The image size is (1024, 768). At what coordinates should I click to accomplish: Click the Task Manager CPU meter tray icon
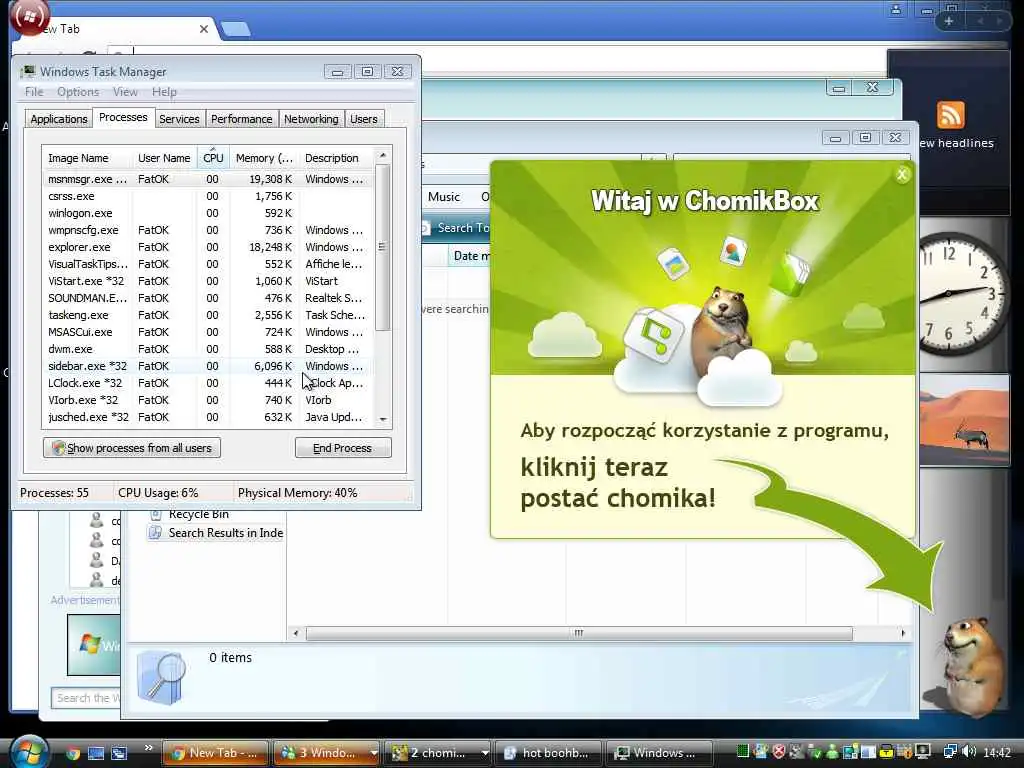(x=743, y=752)
